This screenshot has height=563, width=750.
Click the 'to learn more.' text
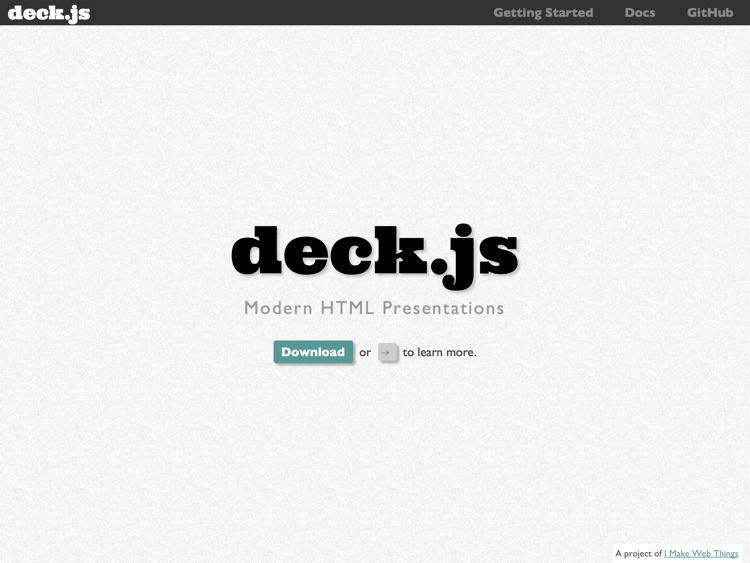pyautogui.click(x=440, y=353)
